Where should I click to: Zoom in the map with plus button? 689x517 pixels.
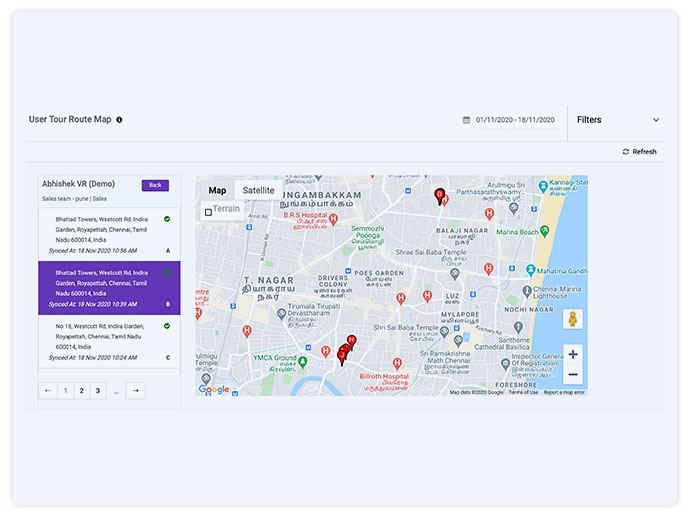coord(573,354)
